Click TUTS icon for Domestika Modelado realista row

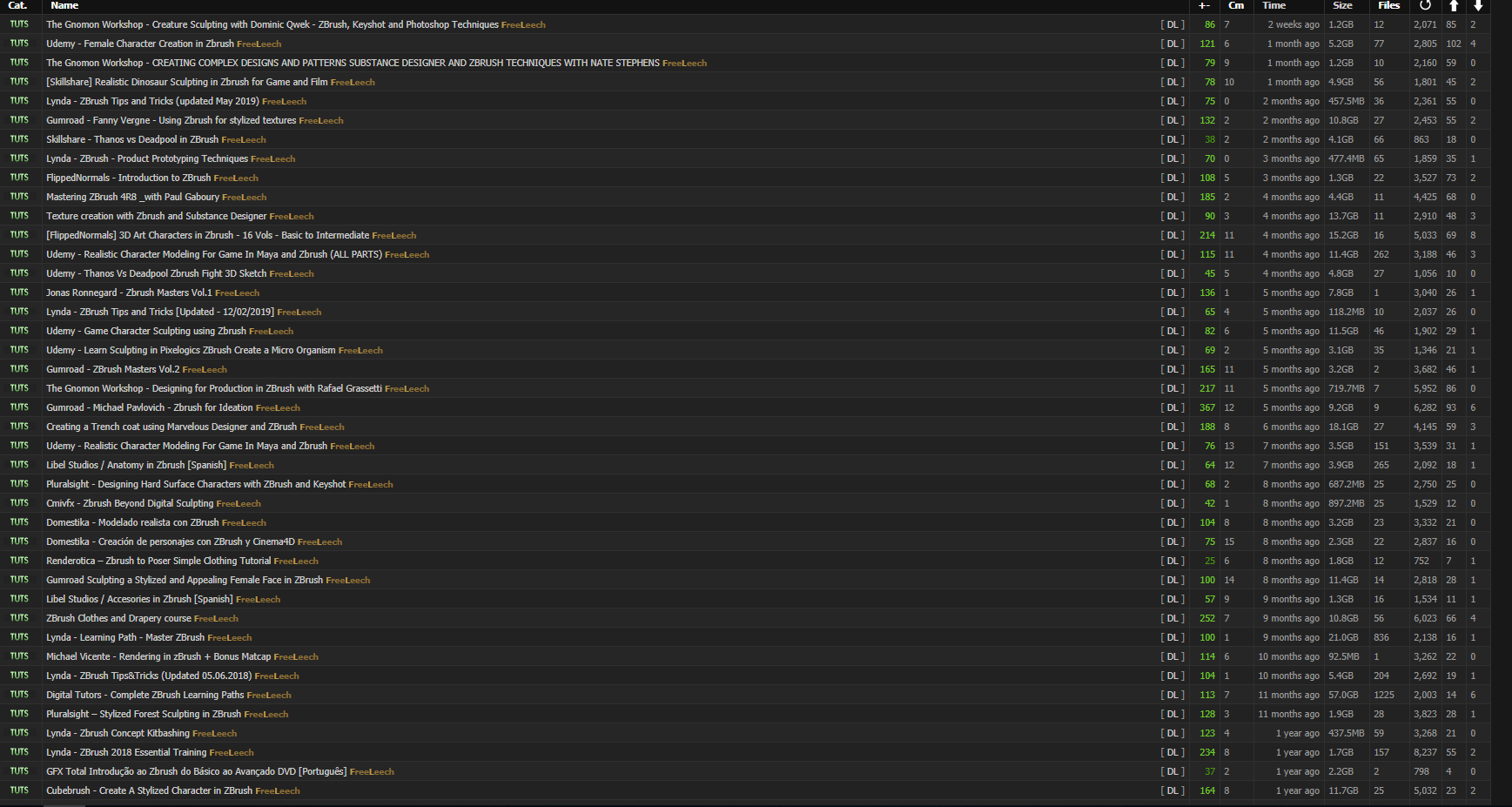[x=19, y=522]
